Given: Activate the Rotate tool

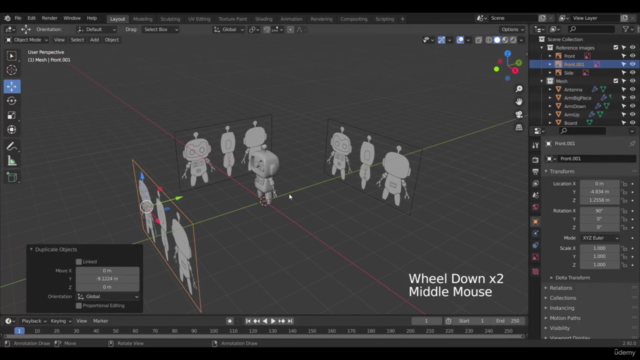Looking at the screenshot, I should pyautogui.click(x=11, y=100).
